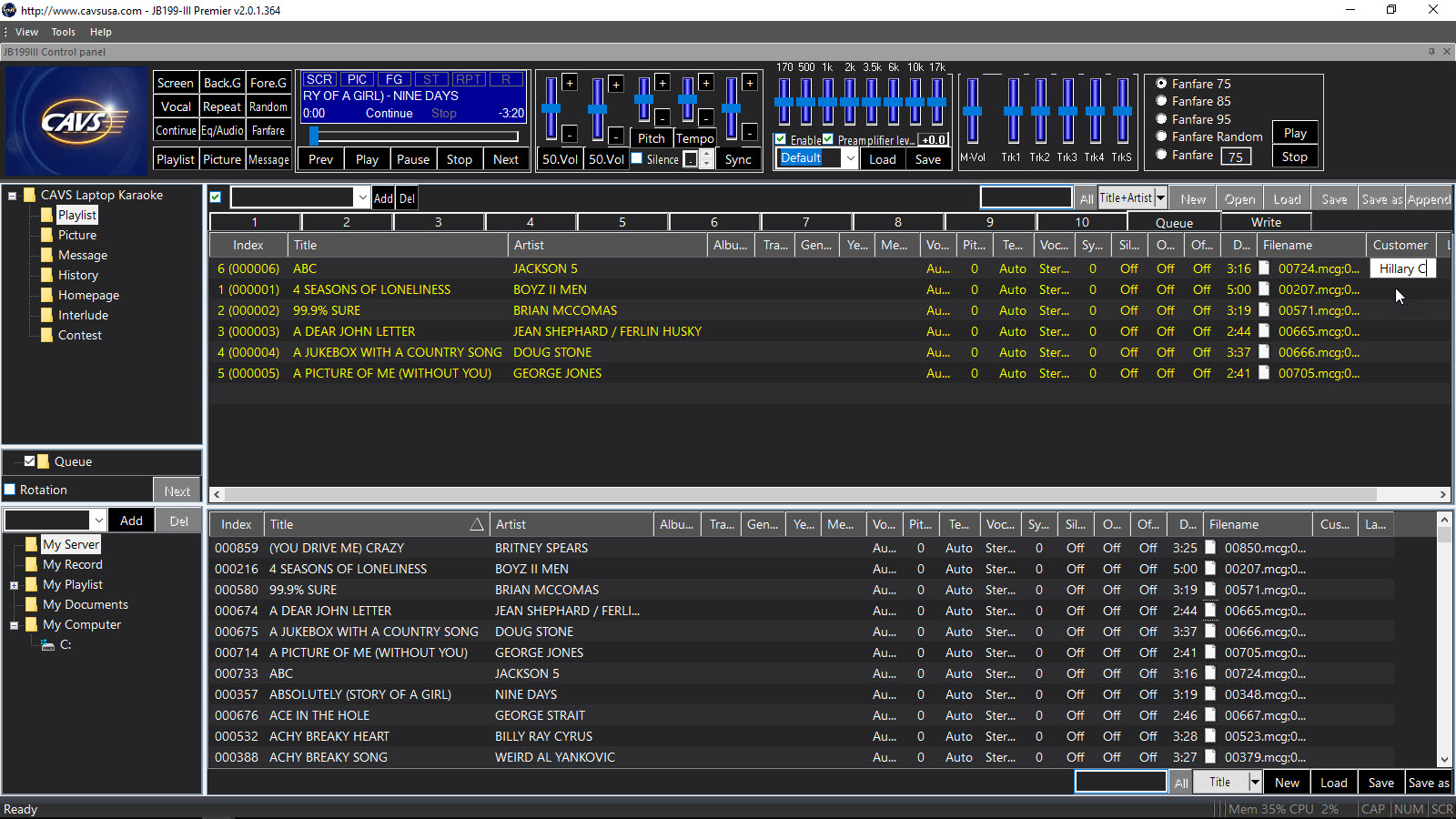
Task: Uncheck the Queue checkbox
Action: 29,461
